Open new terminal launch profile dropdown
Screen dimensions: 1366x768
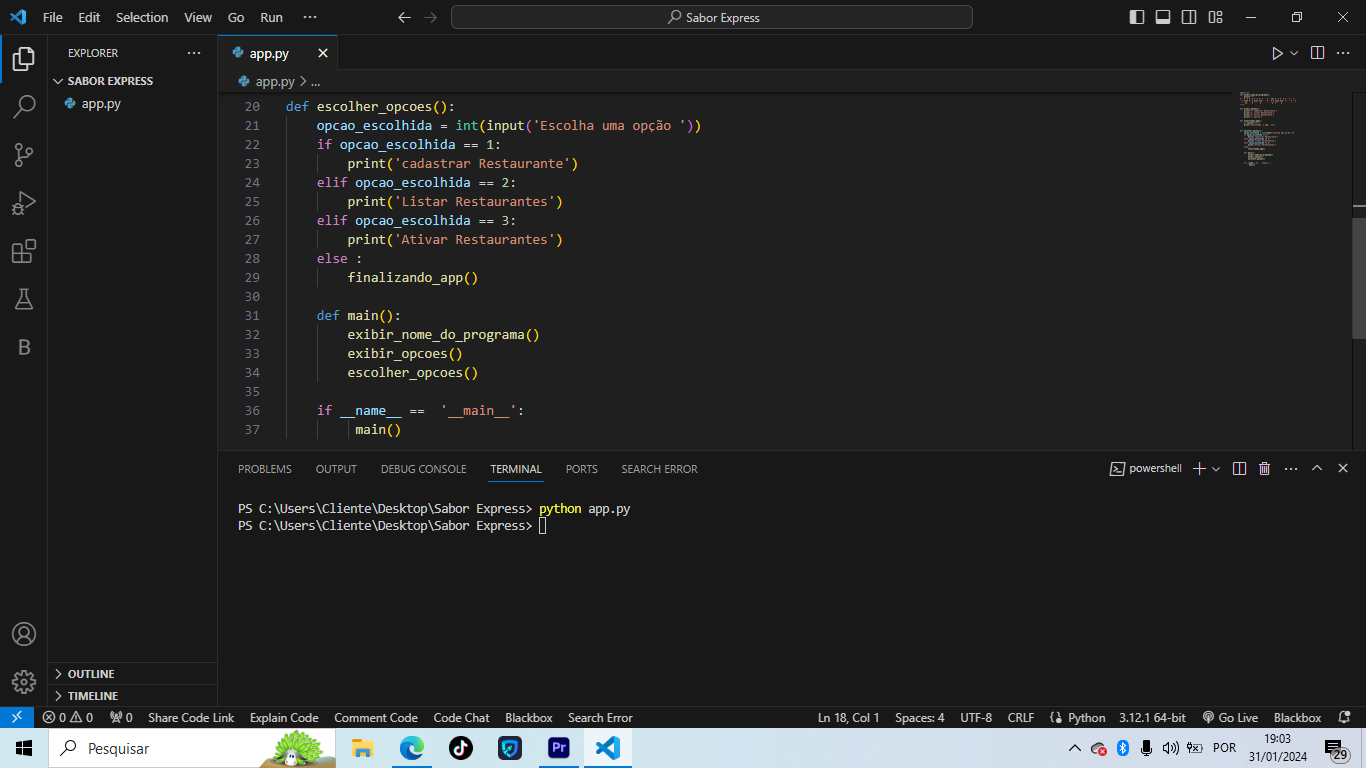click(x=1216, y=468)
